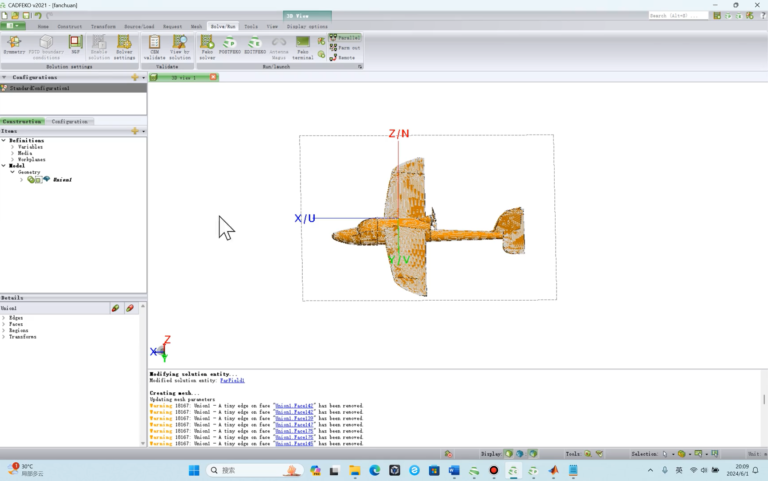Click the second pill icon in Details header
The height and width of the screenshot is (481, 768).
(130, 308)
